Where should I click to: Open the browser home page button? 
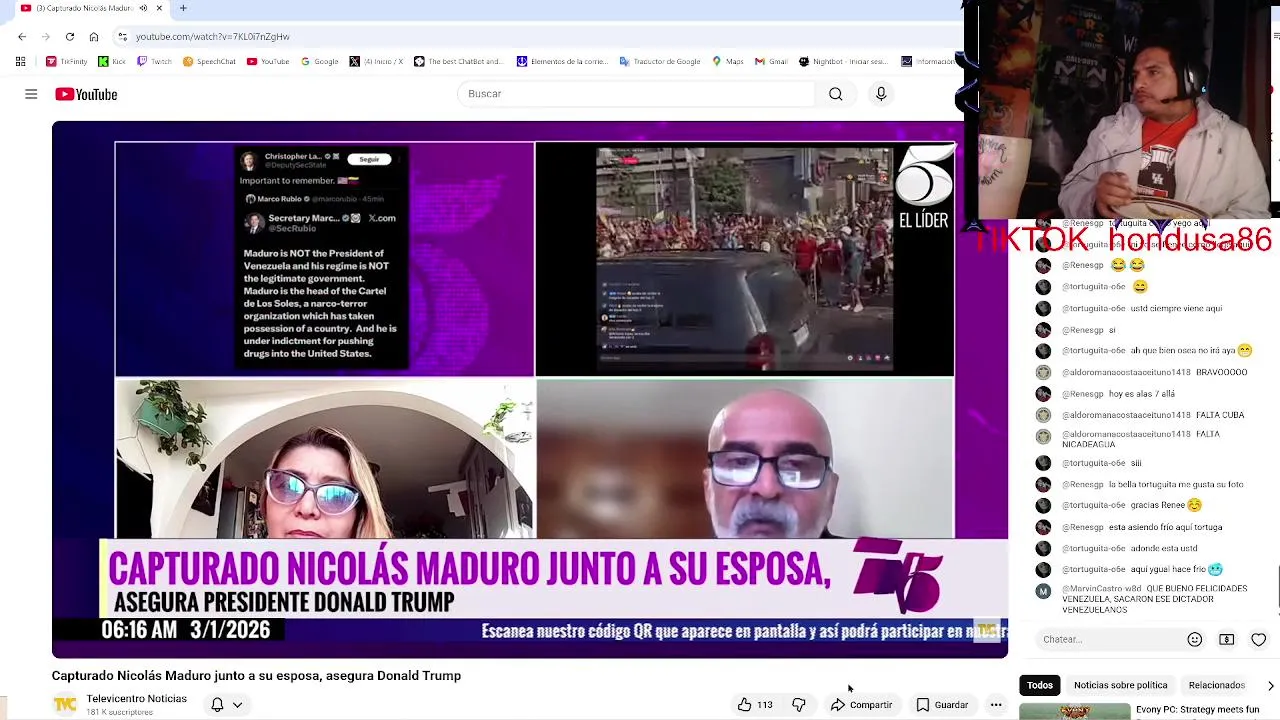[94, 37]
